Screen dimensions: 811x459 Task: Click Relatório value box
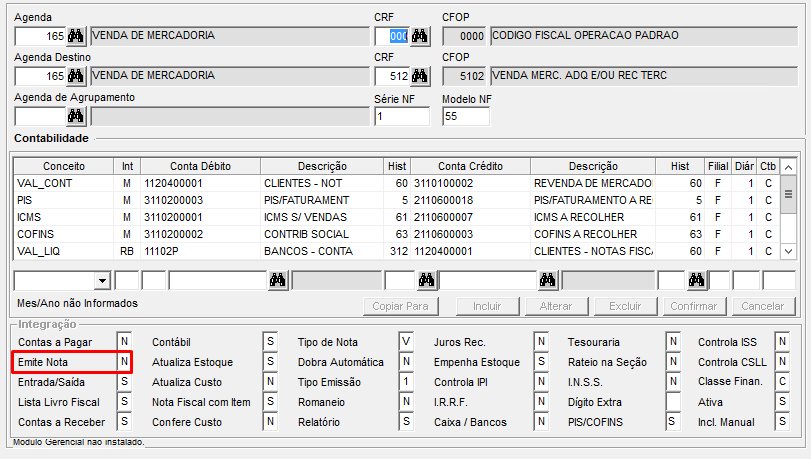click(x=406, y=422)
